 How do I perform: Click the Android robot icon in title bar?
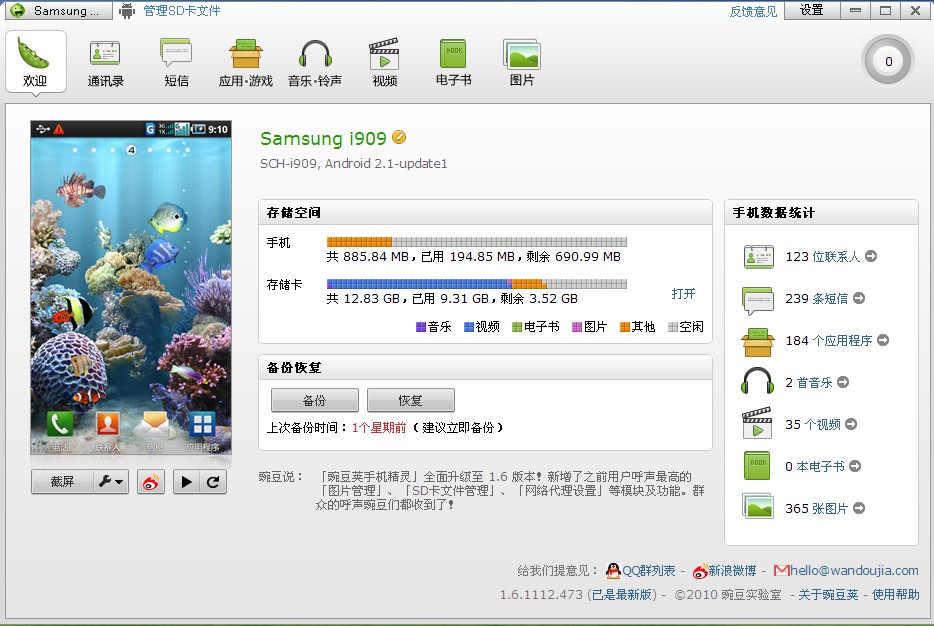[x=127, y=11]
